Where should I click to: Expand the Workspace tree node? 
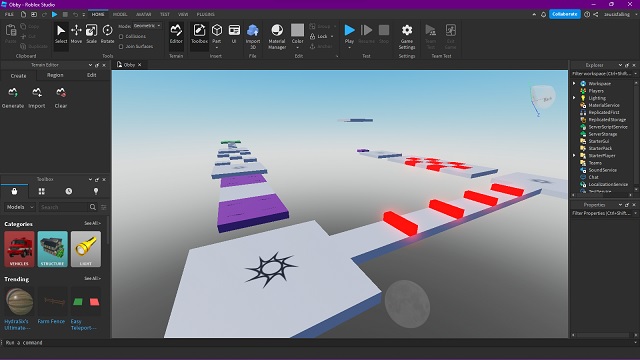coord(574,83)
